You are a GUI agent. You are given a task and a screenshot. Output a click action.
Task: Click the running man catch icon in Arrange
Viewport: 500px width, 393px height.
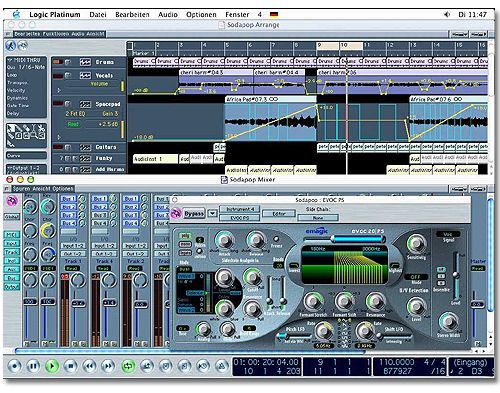click(11, 46)
